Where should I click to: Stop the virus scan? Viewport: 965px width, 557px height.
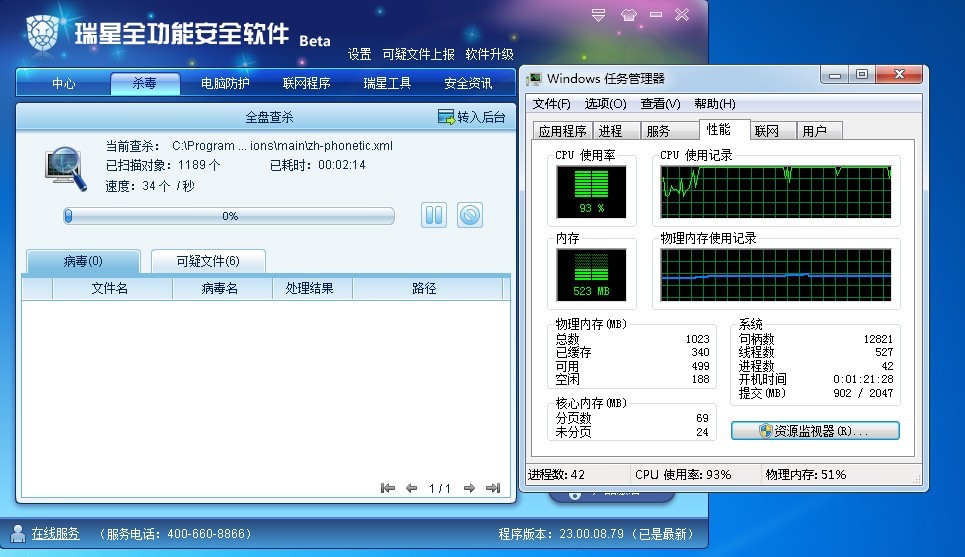pyautogui.click(x=470, y=215)
